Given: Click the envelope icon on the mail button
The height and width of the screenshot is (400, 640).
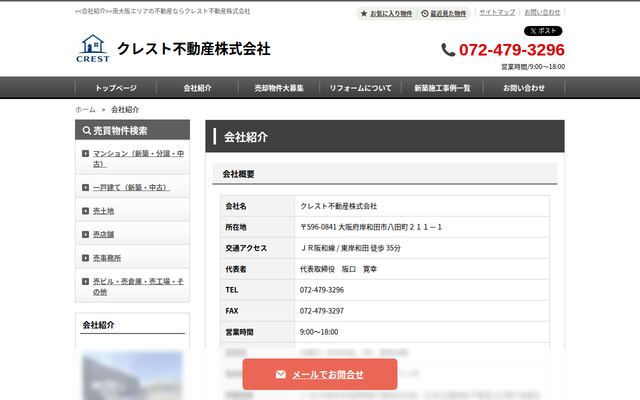Looking at the screenshot, I should 281,374.
